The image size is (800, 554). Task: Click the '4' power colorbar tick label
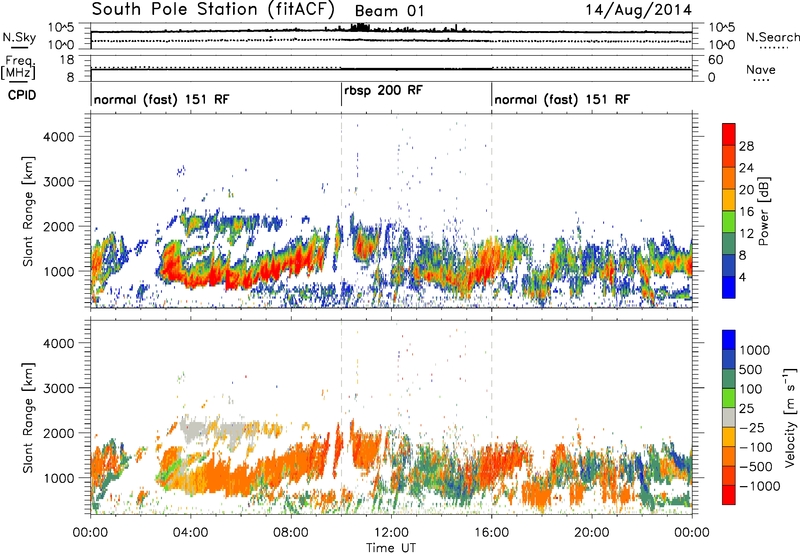pos(742,277)
